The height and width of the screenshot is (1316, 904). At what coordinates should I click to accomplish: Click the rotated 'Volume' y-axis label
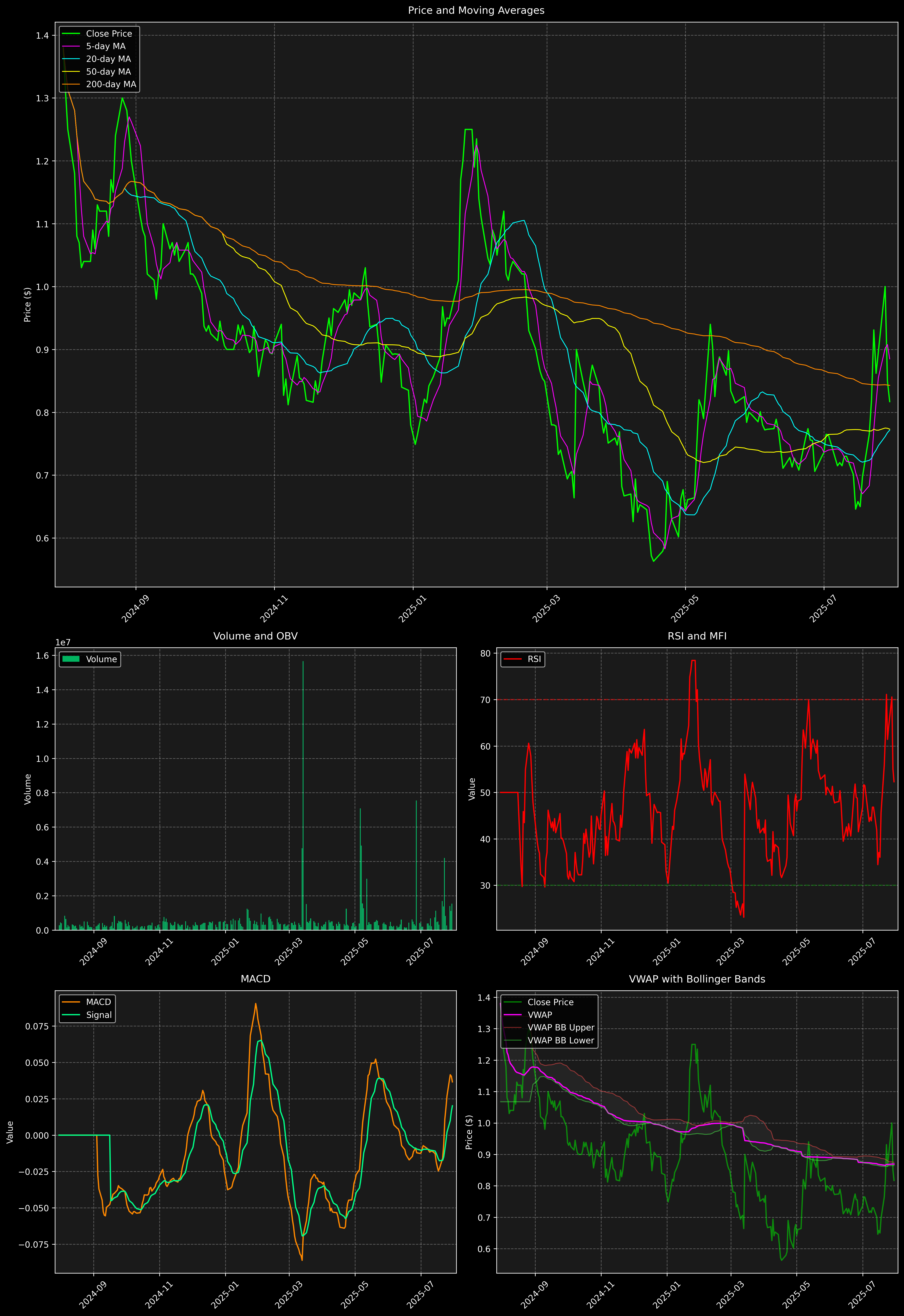pyautogui.click(x=27, y=789)
